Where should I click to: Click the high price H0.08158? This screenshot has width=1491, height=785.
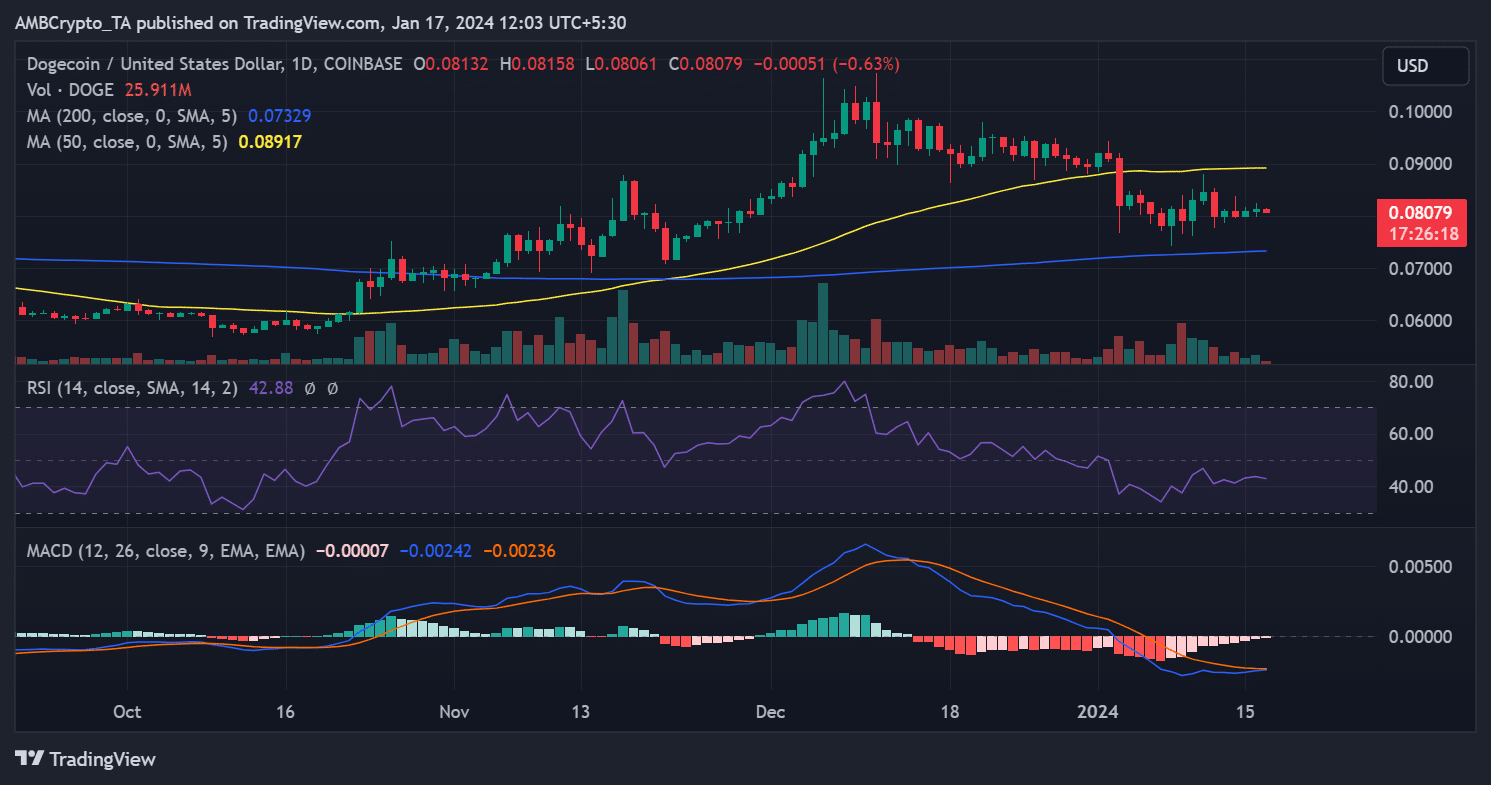coord(537,64)
